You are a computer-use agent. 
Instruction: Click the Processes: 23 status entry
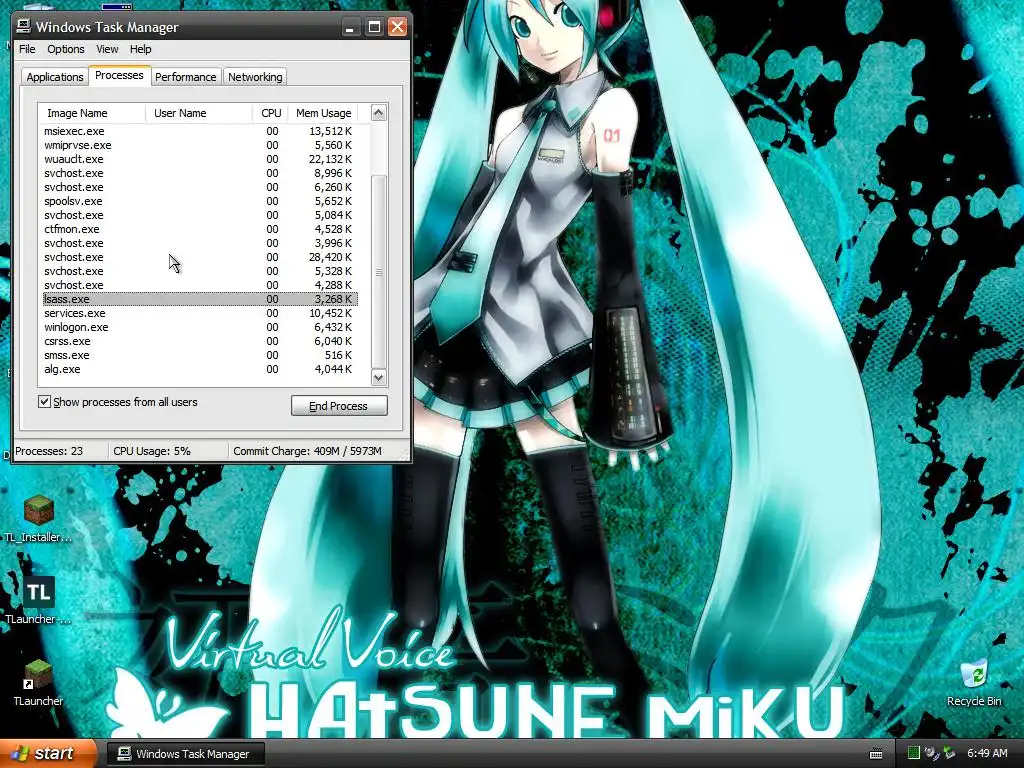49,451
